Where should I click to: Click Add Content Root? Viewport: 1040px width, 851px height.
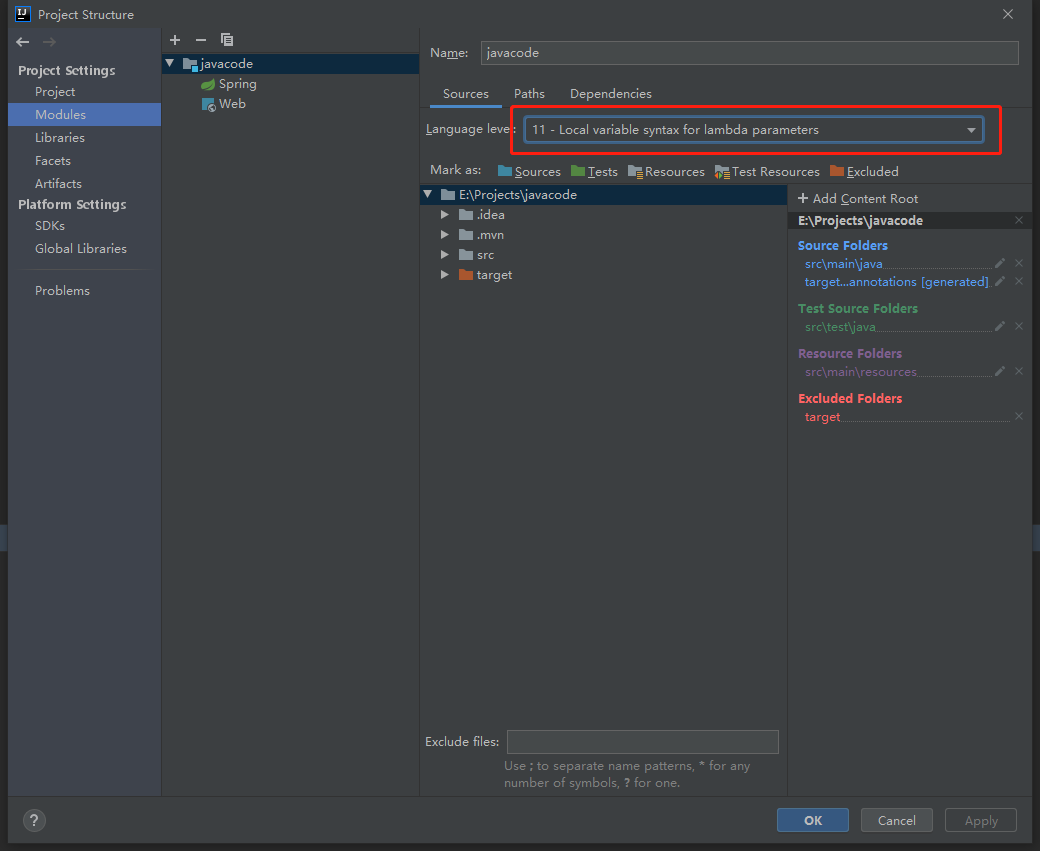[857, 198]
